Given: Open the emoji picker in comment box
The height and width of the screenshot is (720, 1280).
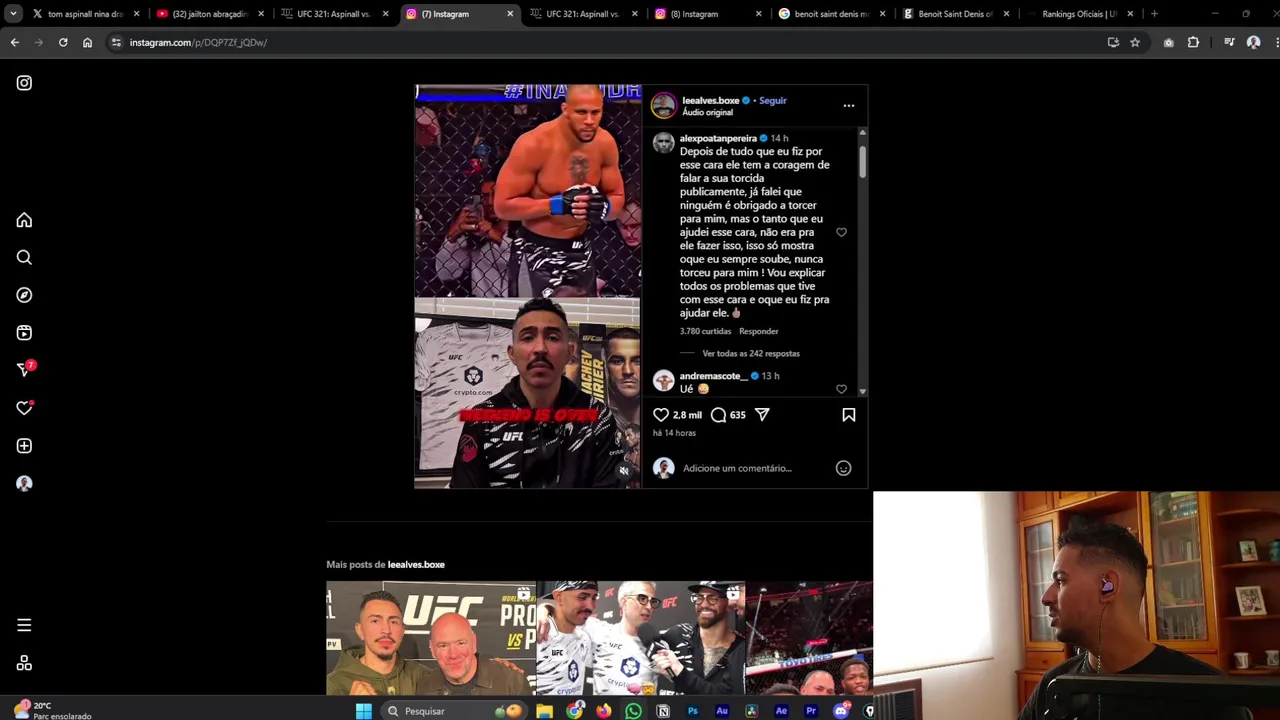Looking at the screenshot, I should click(843, 468).
